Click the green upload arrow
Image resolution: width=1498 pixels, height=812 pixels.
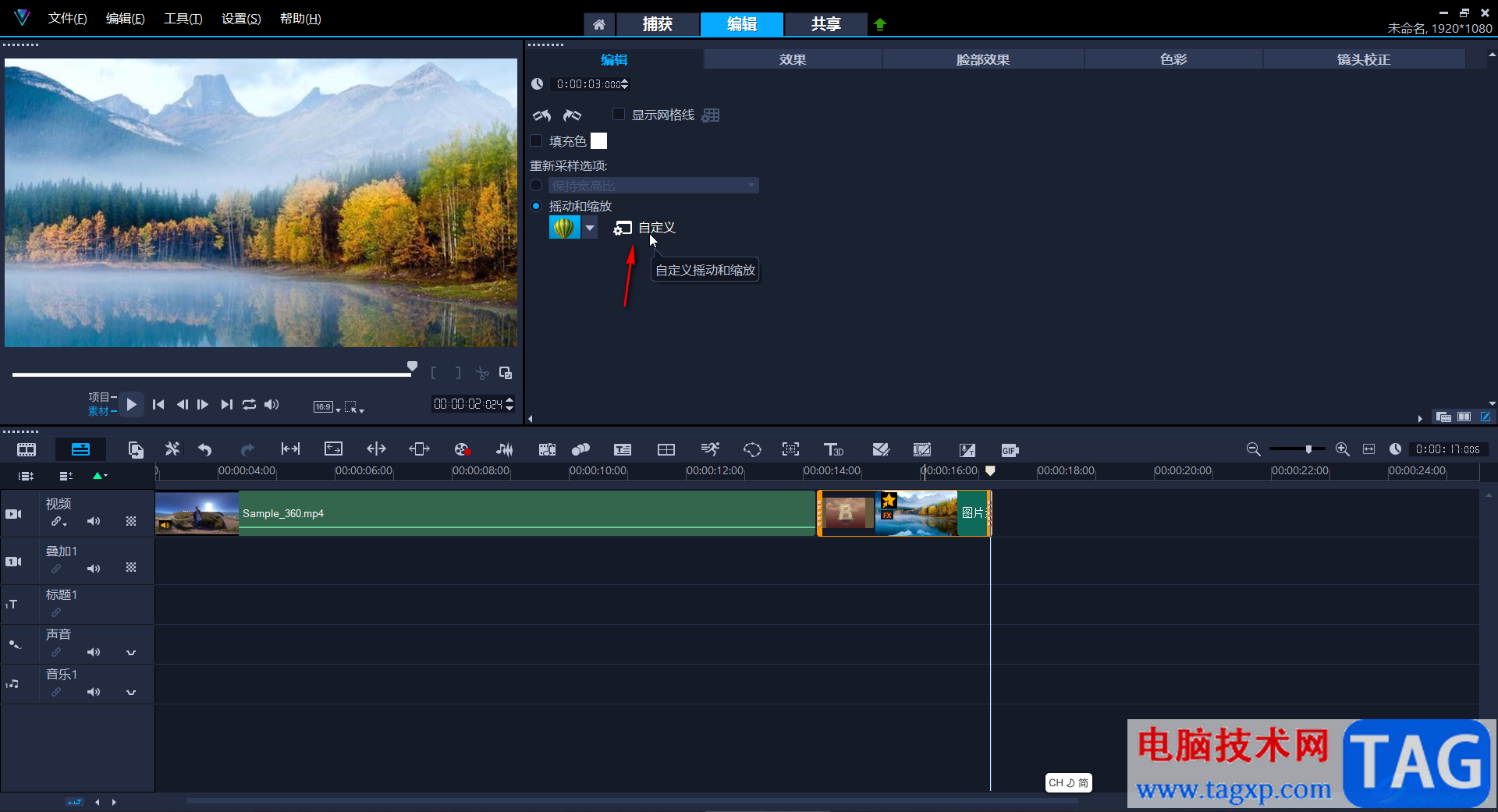(x=880, y=24)
